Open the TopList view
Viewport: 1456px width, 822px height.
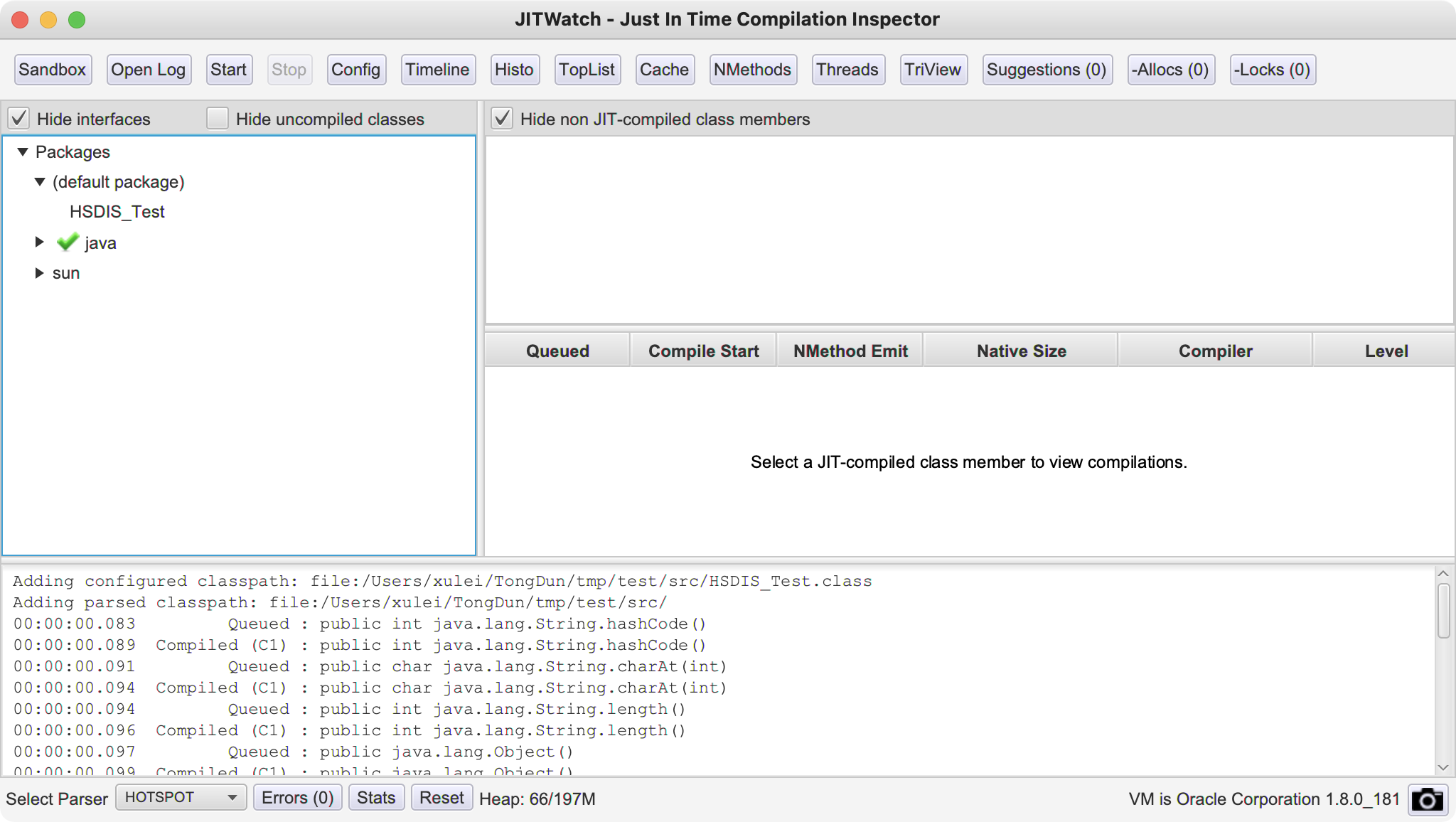point(587,70)
